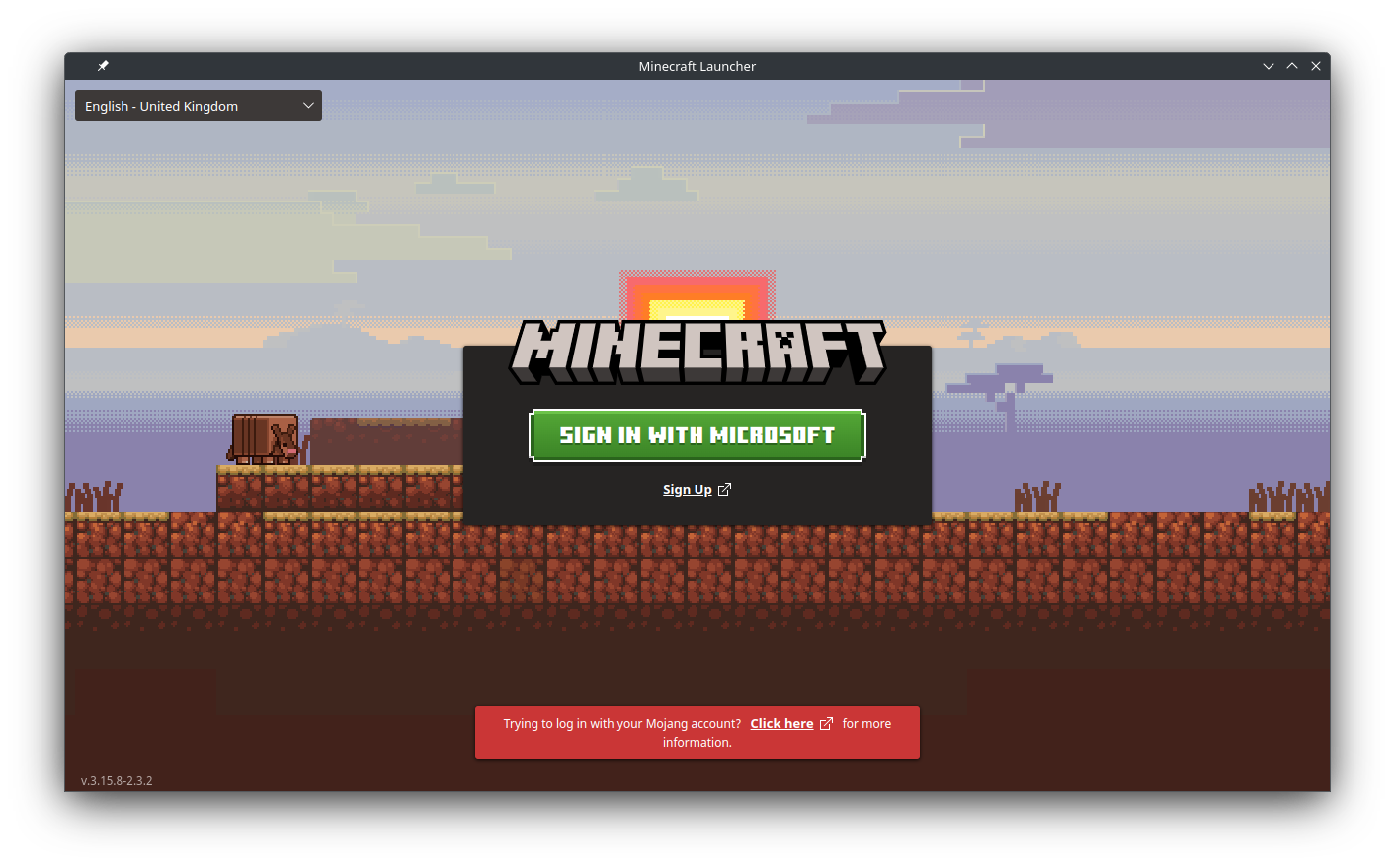Click the armadillo standing on the raised blocks
Viewport: 1395px width, 868px height.
pos(265,438)
